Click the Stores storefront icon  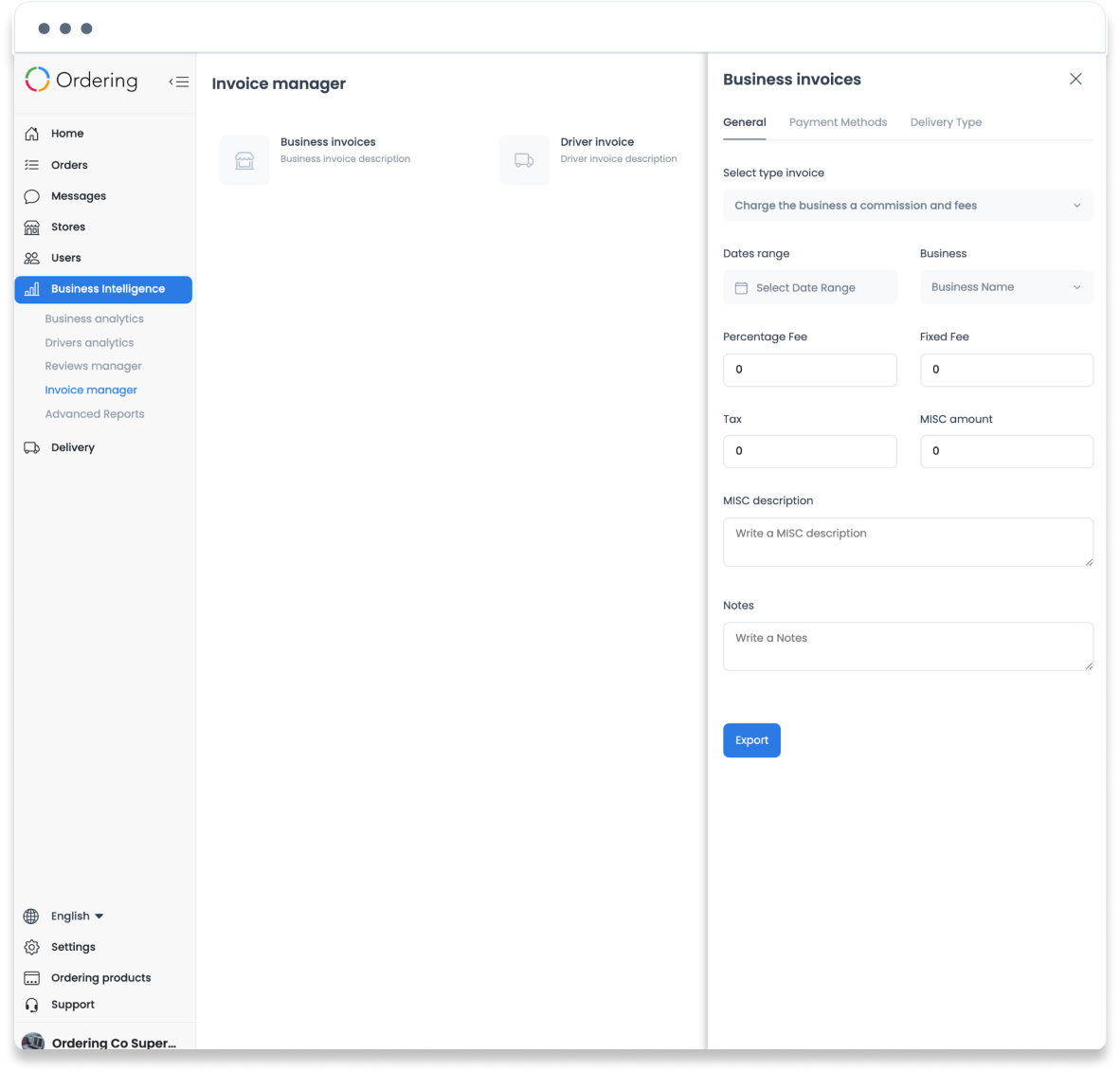[x=31, y=227]
